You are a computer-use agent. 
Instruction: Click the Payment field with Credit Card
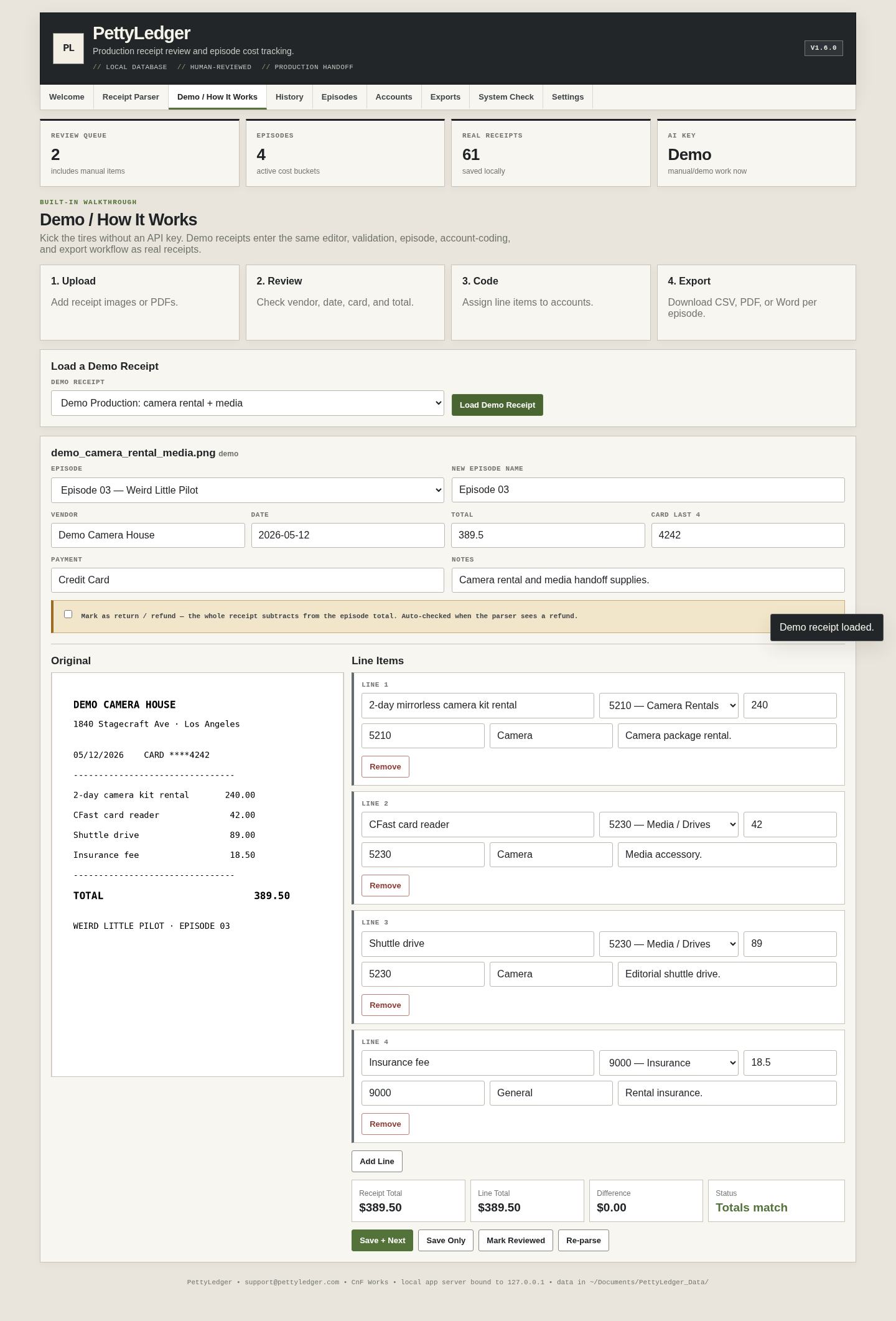(x=248, y=580)
